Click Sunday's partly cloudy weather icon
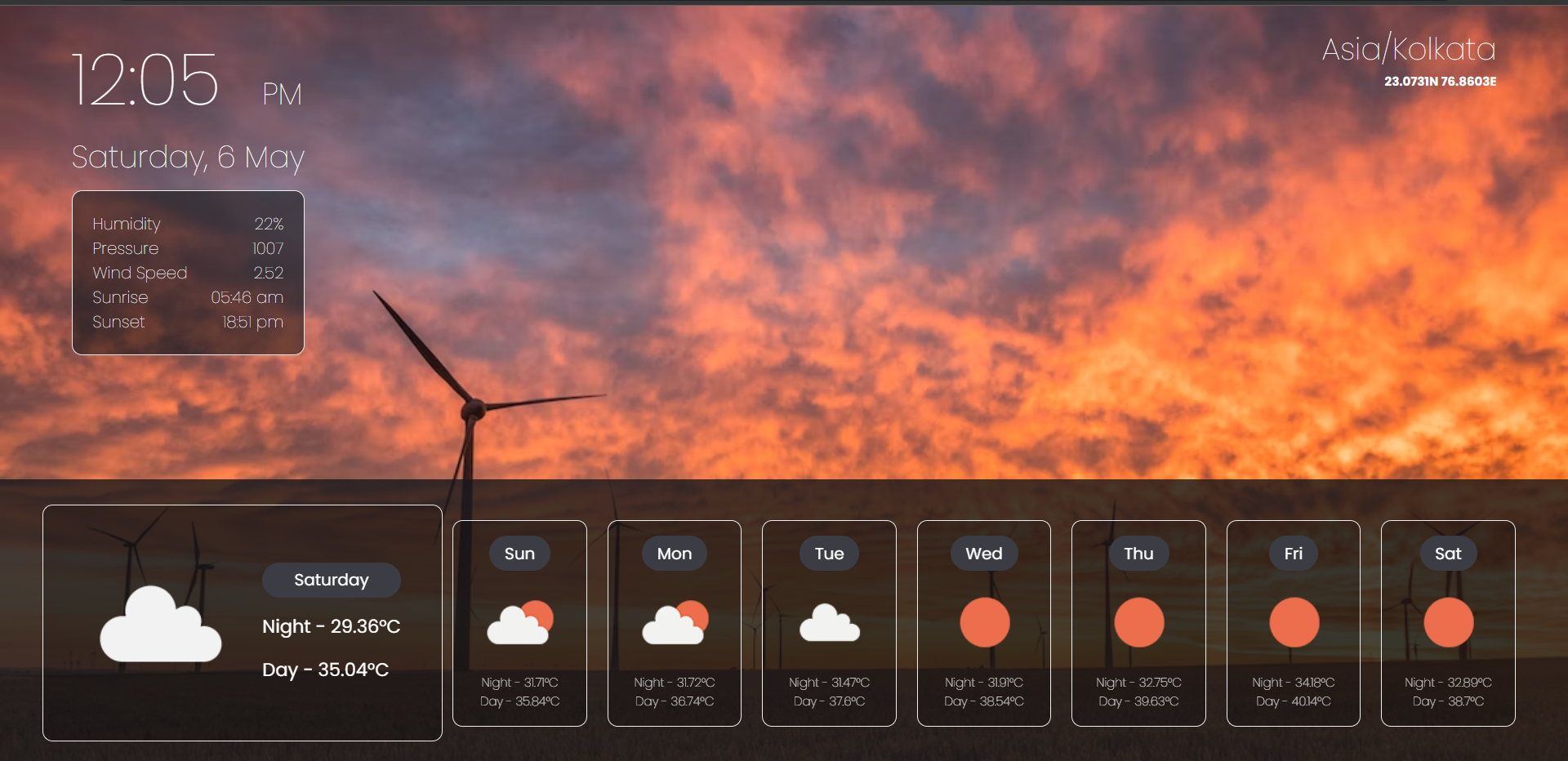The width and height of the screenshot is (1568, 761). click(x=519, y=623)
